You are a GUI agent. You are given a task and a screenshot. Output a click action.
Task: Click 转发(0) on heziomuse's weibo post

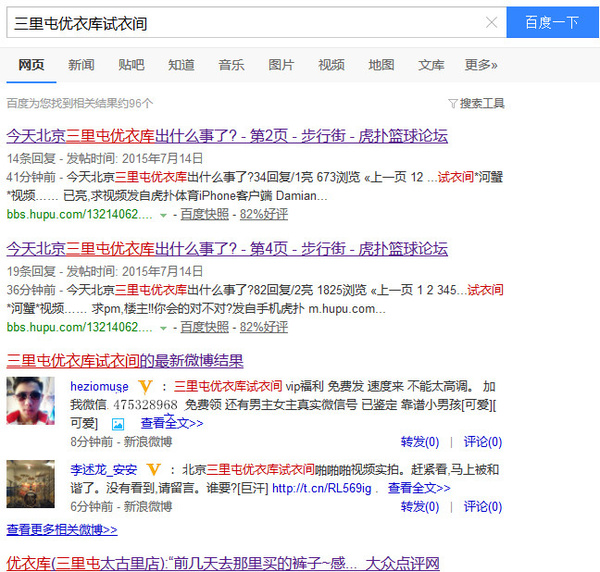tap(420, 442)
